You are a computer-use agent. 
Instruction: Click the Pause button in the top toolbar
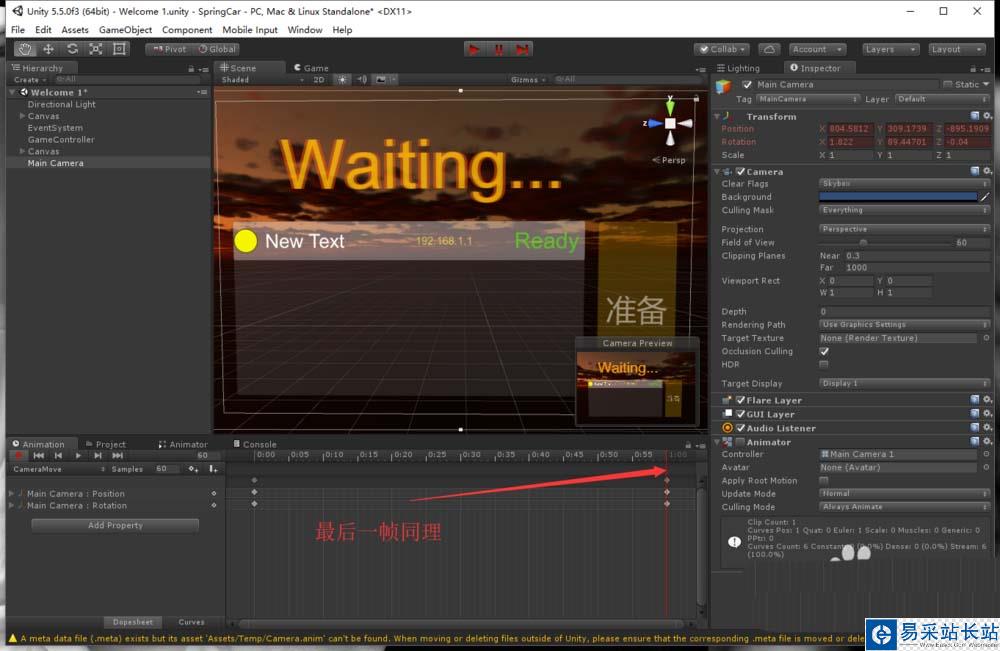[x=498, y=49]
